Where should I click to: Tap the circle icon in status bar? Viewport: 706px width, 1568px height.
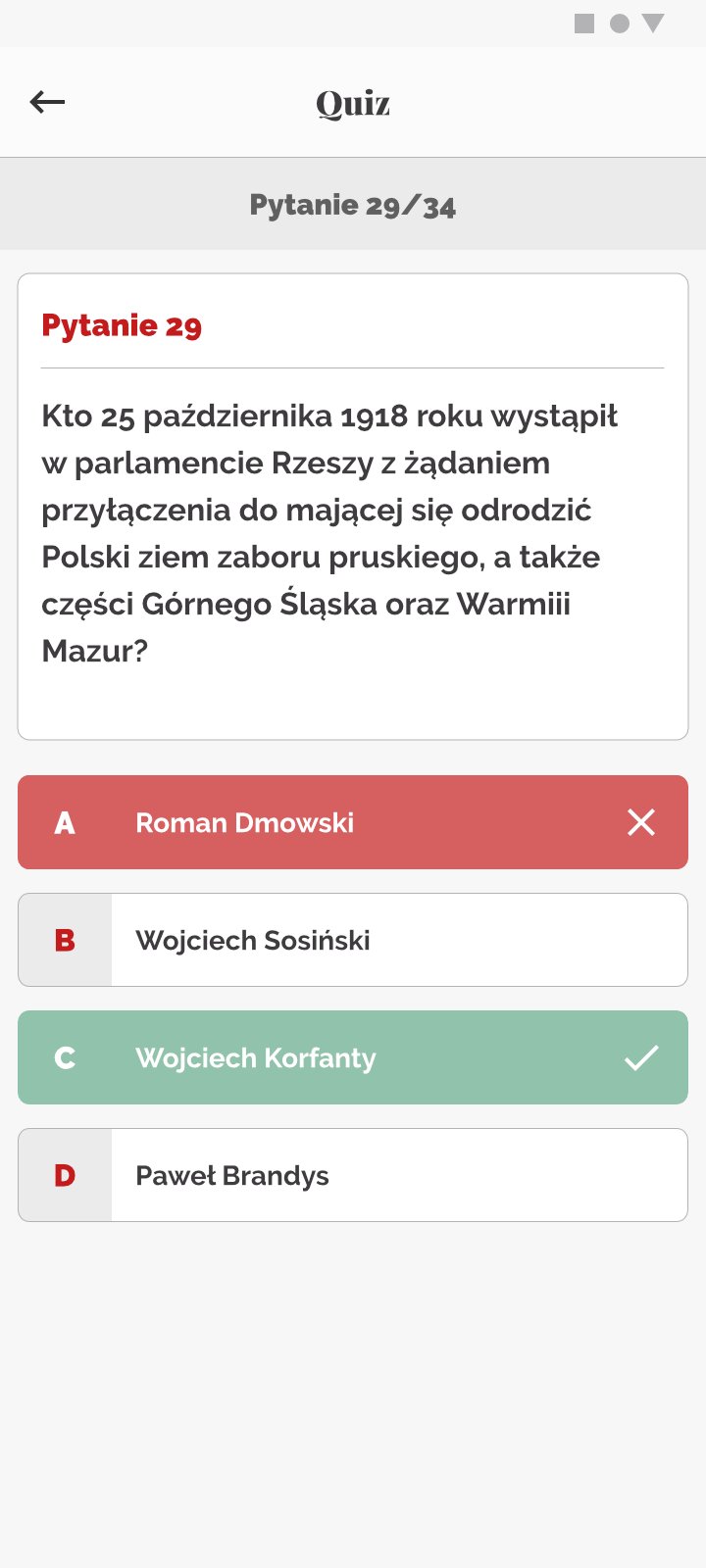(620, 24)
